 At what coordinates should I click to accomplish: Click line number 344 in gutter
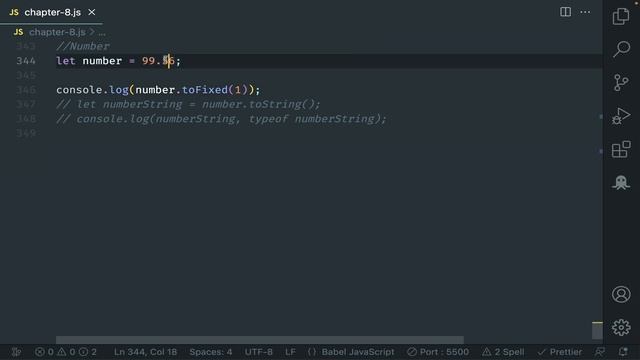26,61
